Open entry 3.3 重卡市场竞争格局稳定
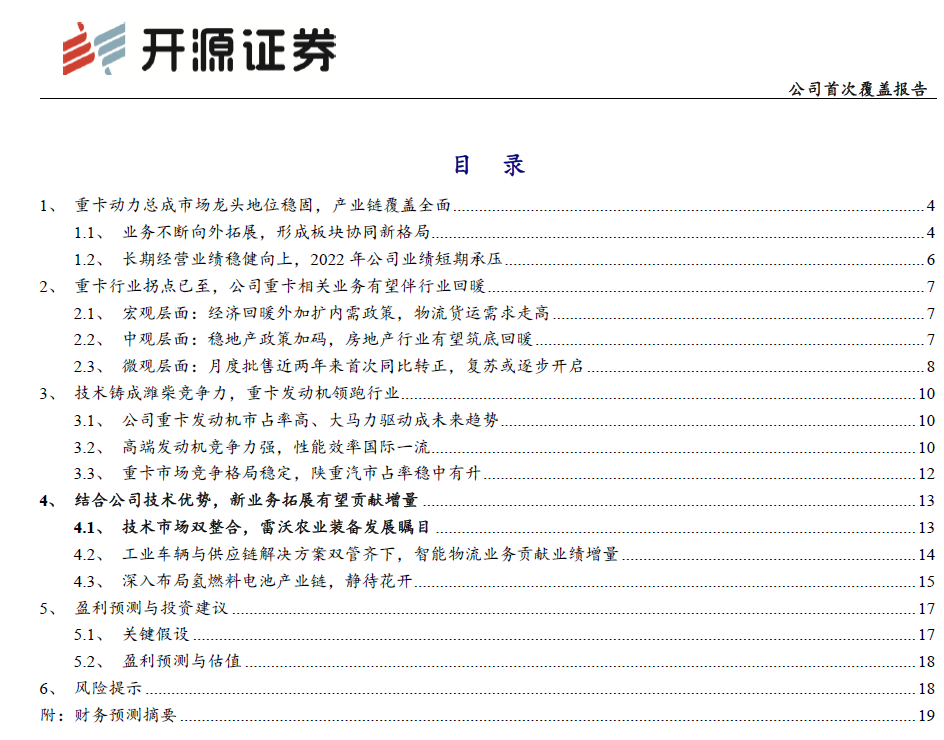The width and height of the screenshot is (944, 740). click(x=505, y=473)
